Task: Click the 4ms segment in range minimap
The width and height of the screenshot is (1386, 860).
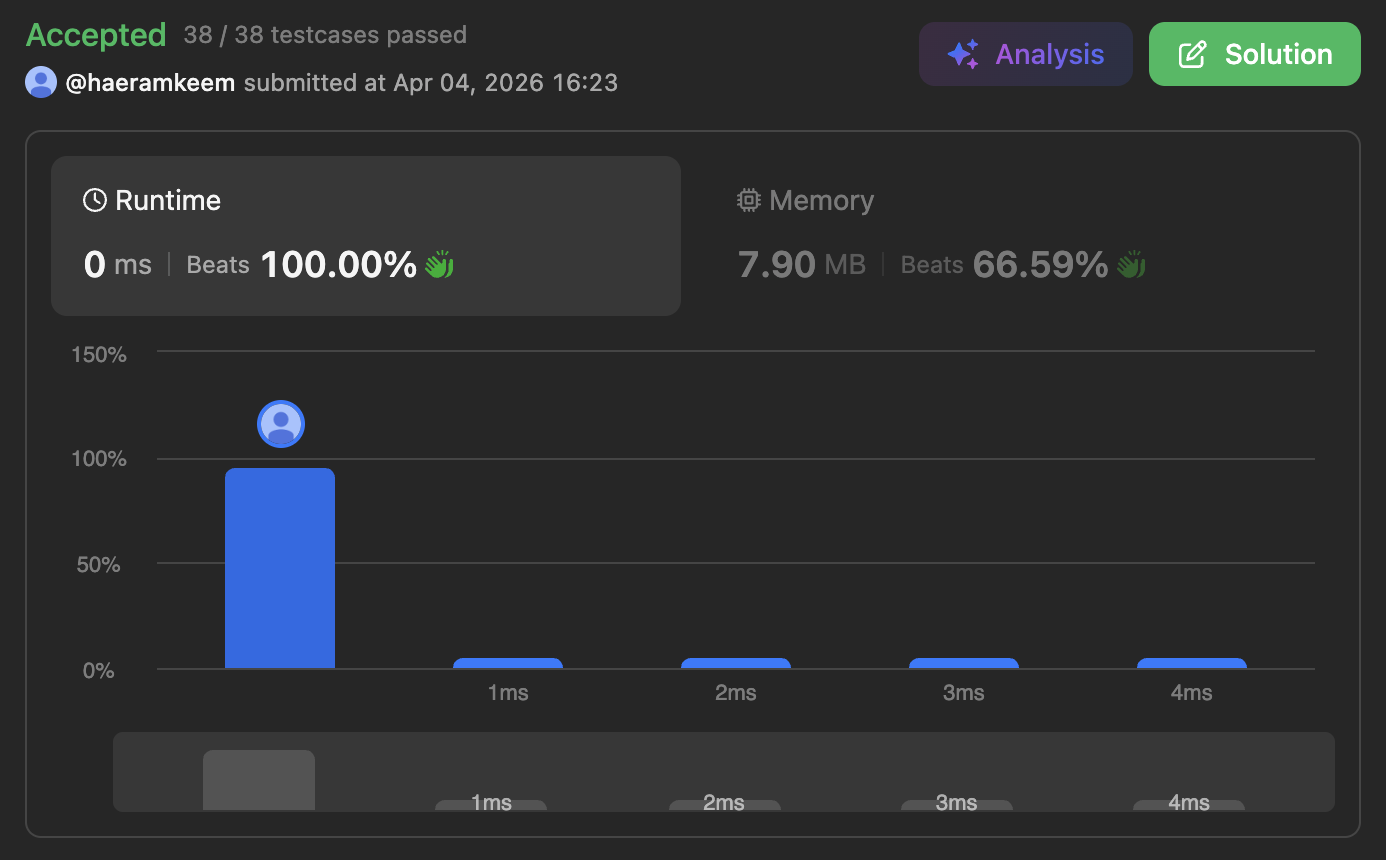Action: click(1189, 805)
